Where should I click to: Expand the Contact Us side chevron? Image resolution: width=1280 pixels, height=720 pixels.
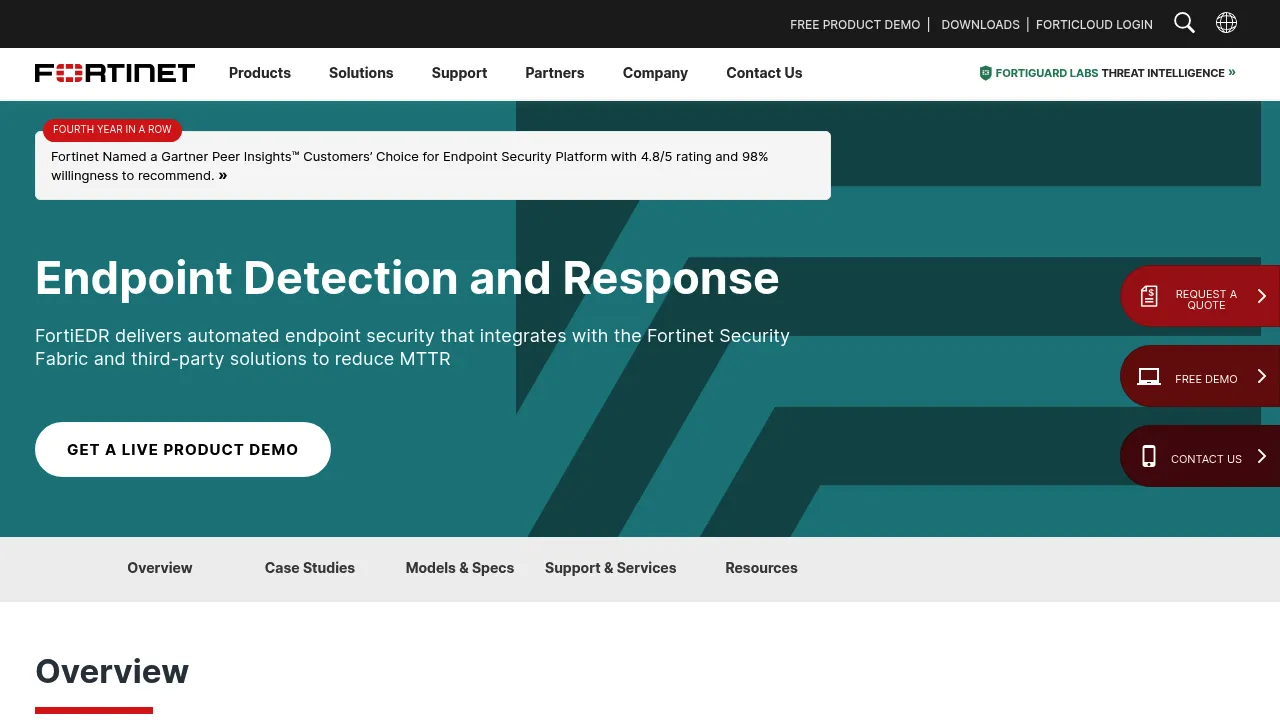click(1262, 456)
